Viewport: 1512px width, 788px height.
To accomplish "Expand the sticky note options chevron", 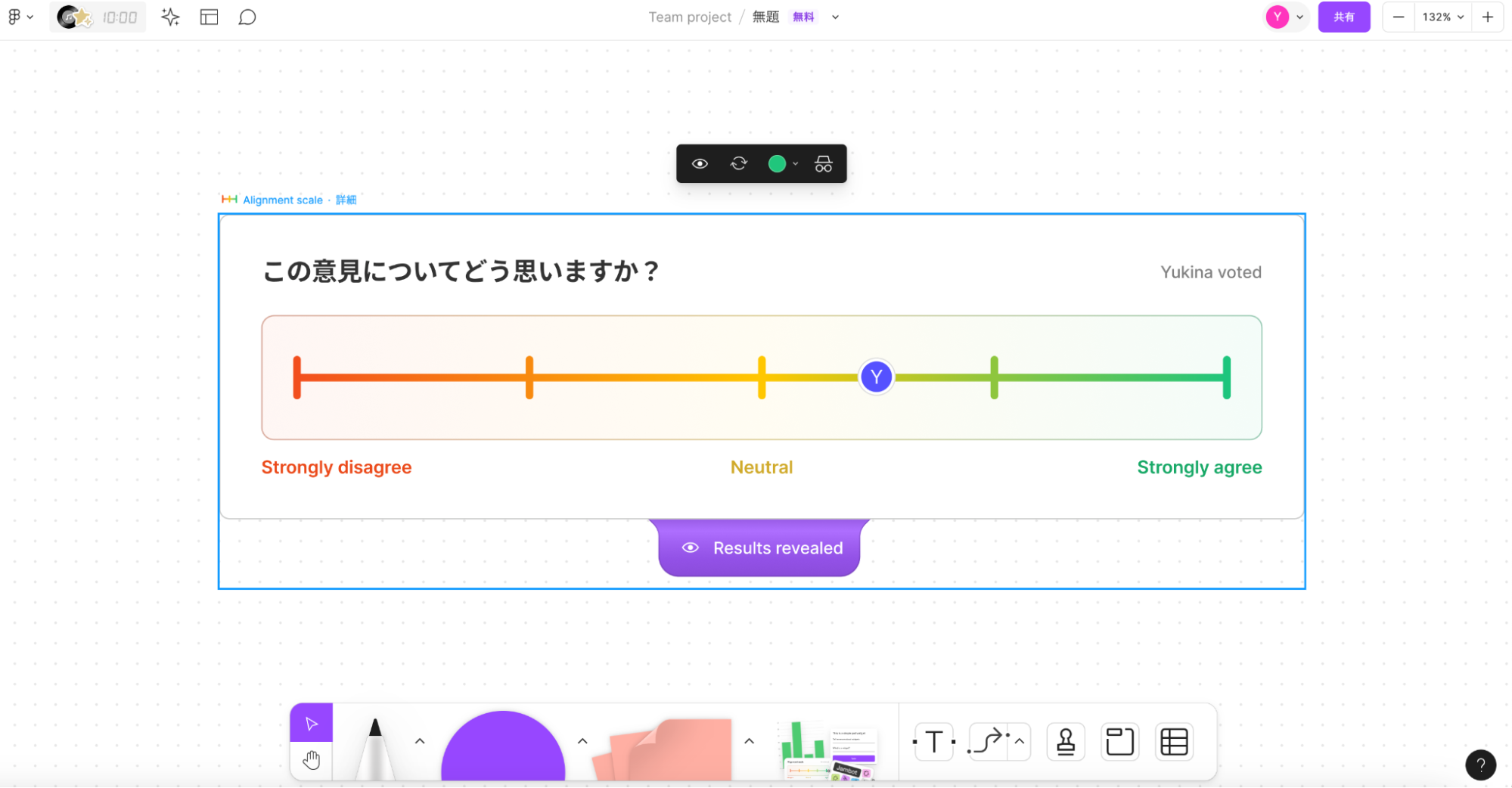I will tap(750, 741).
